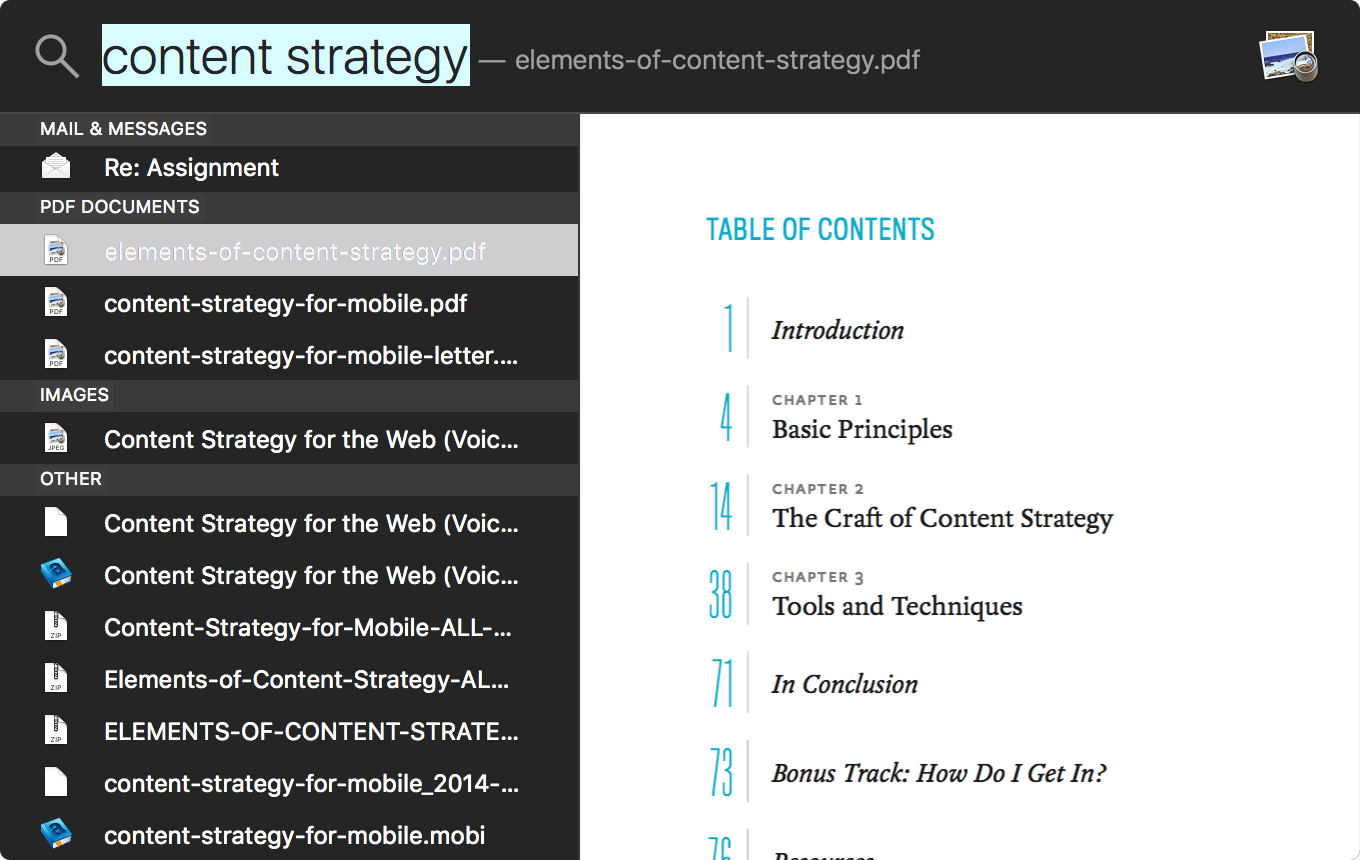Select the Images result Content Strategy for the Web
This screenshot has height=860, width=1360.
point(289,438)
